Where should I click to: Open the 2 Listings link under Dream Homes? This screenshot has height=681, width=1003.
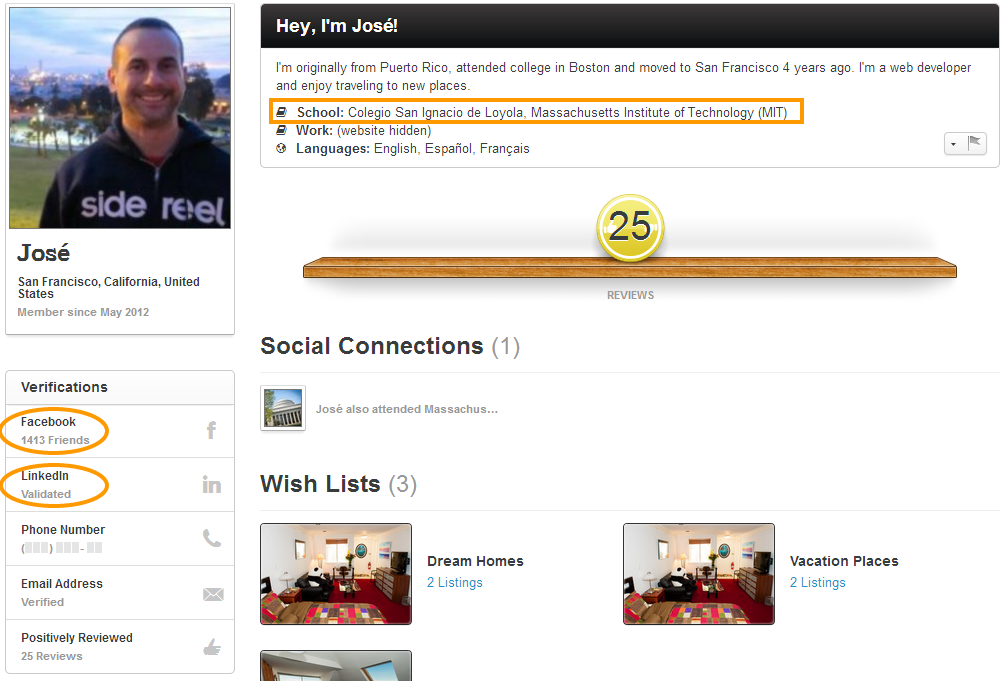click(x=454, y=583)
